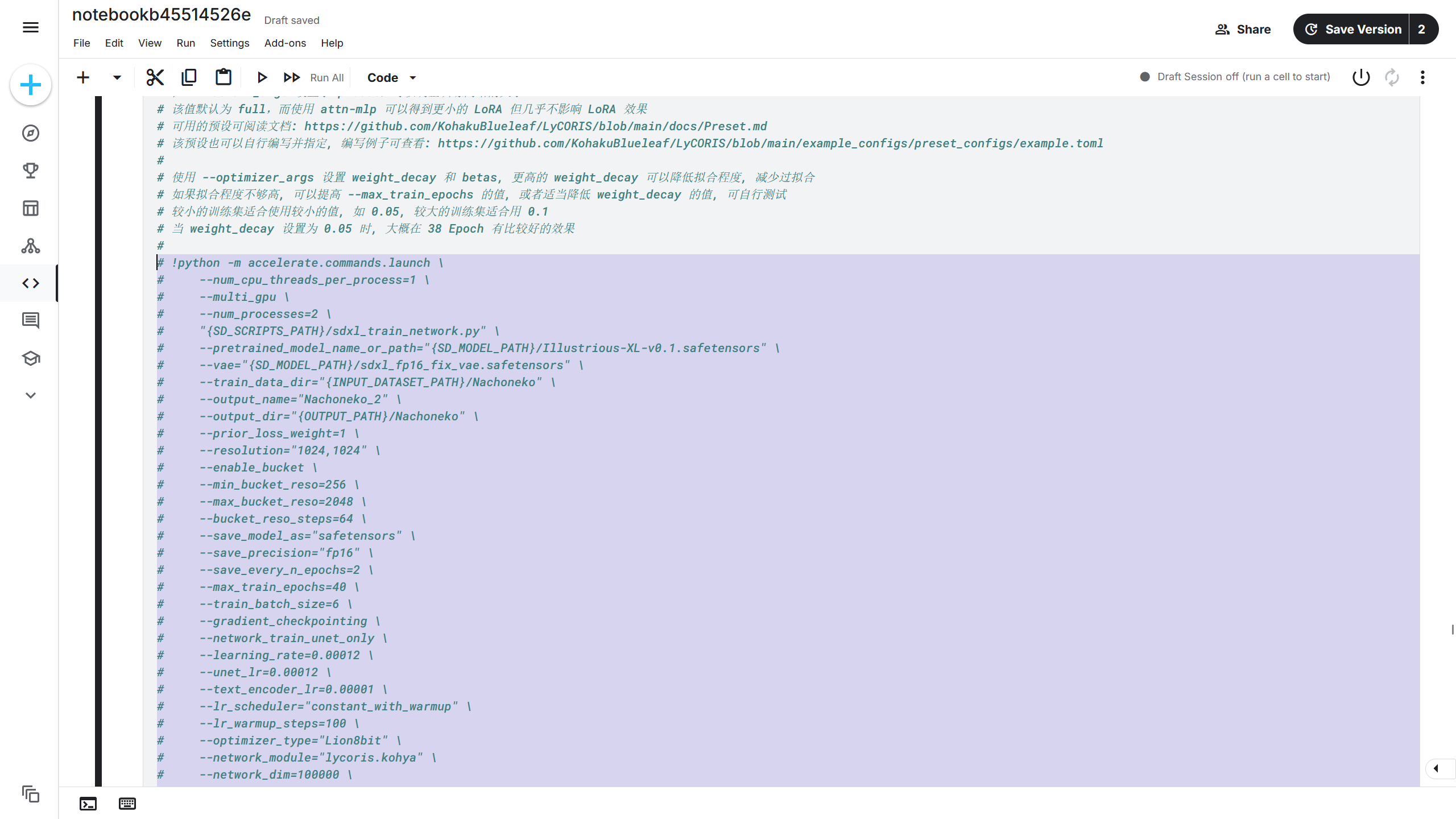Click the Save Version button
This screenshot has width=1456, height=819.
(x=1354, y=30)
